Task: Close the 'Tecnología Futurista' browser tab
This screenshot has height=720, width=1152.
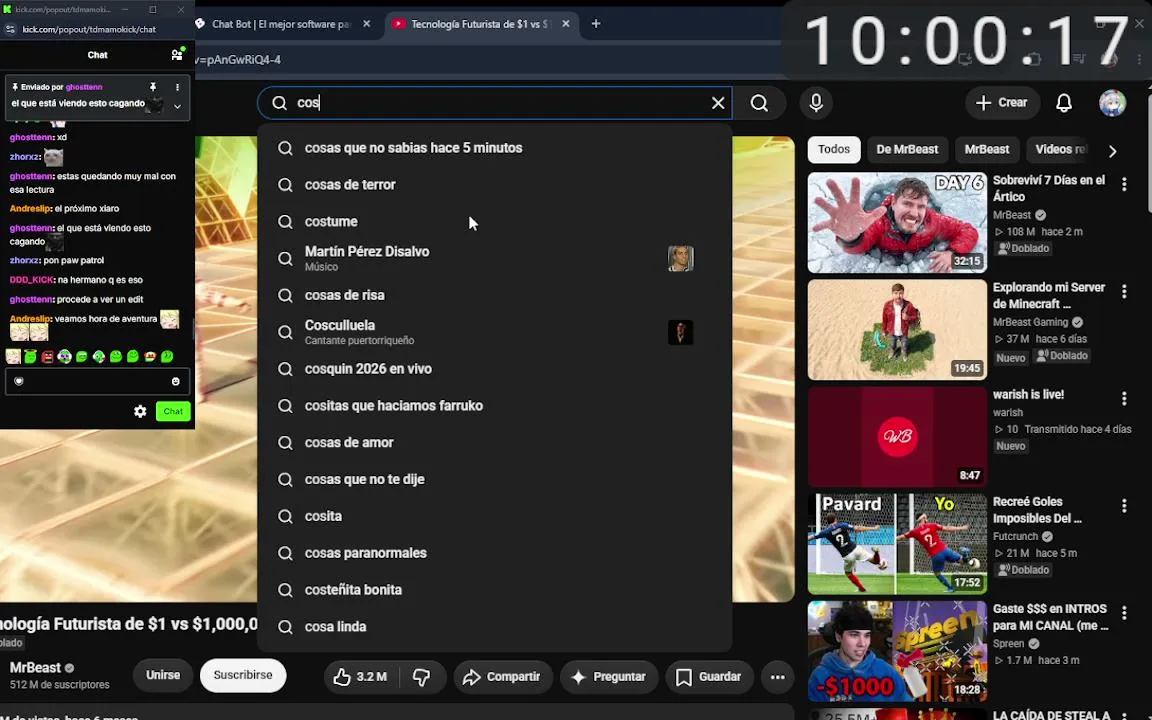Action: click(x=566, y=24)
